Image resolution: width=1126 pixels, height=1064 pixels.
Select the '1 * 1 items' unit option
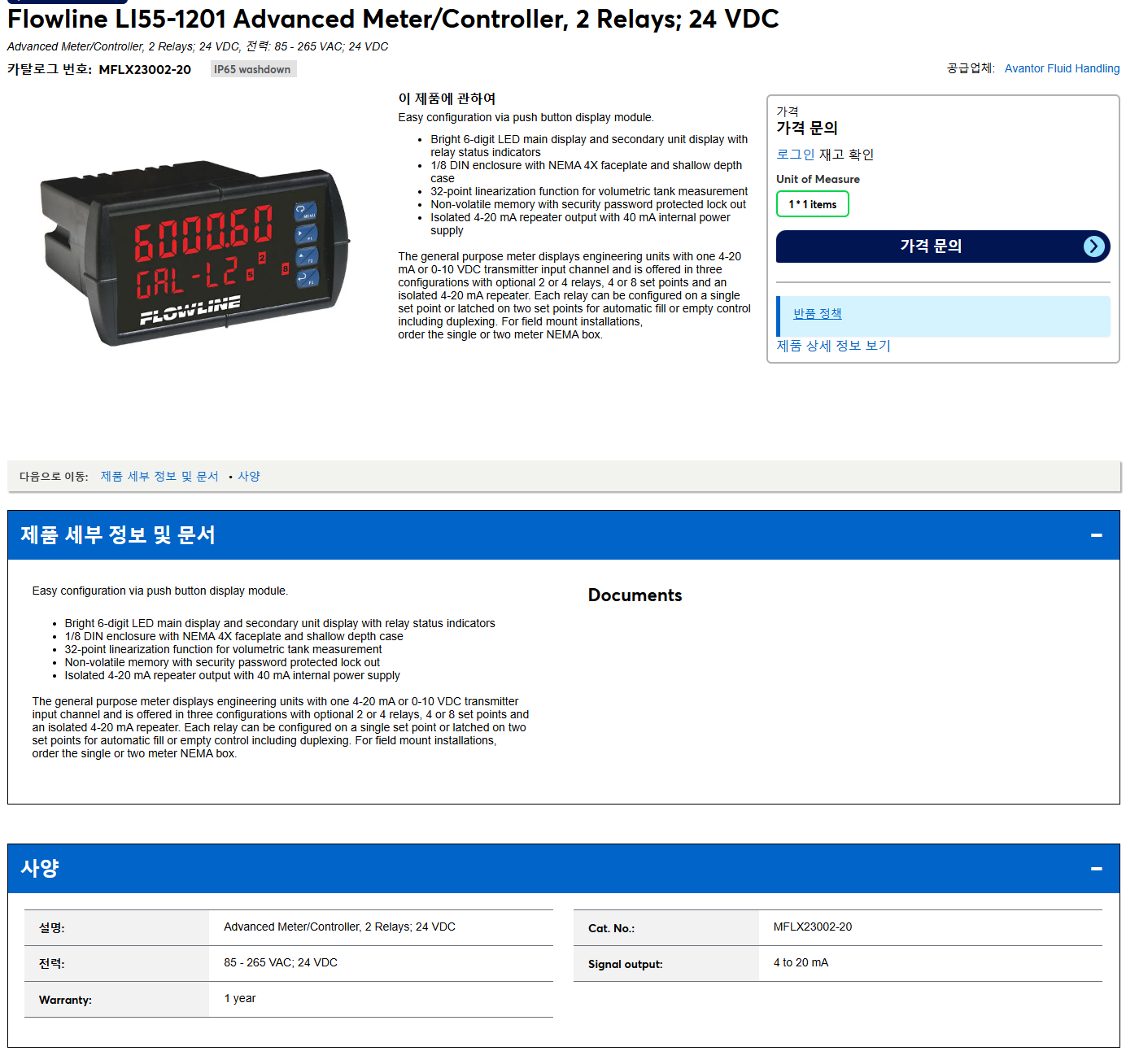(813, 204)
